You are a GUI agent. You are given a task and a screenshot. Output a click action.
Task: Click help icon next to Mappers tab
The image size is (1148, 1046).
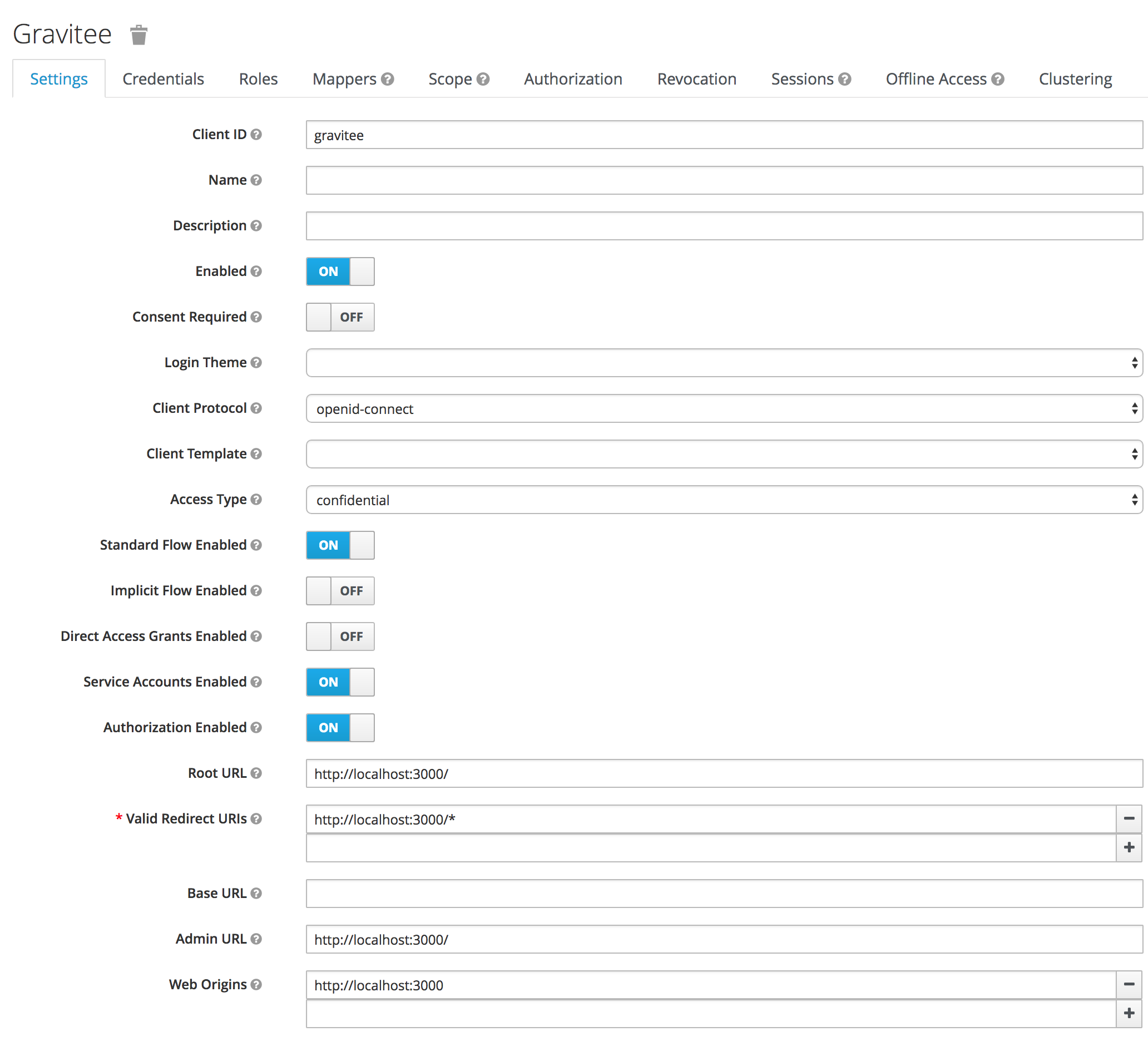coord(388,79)
